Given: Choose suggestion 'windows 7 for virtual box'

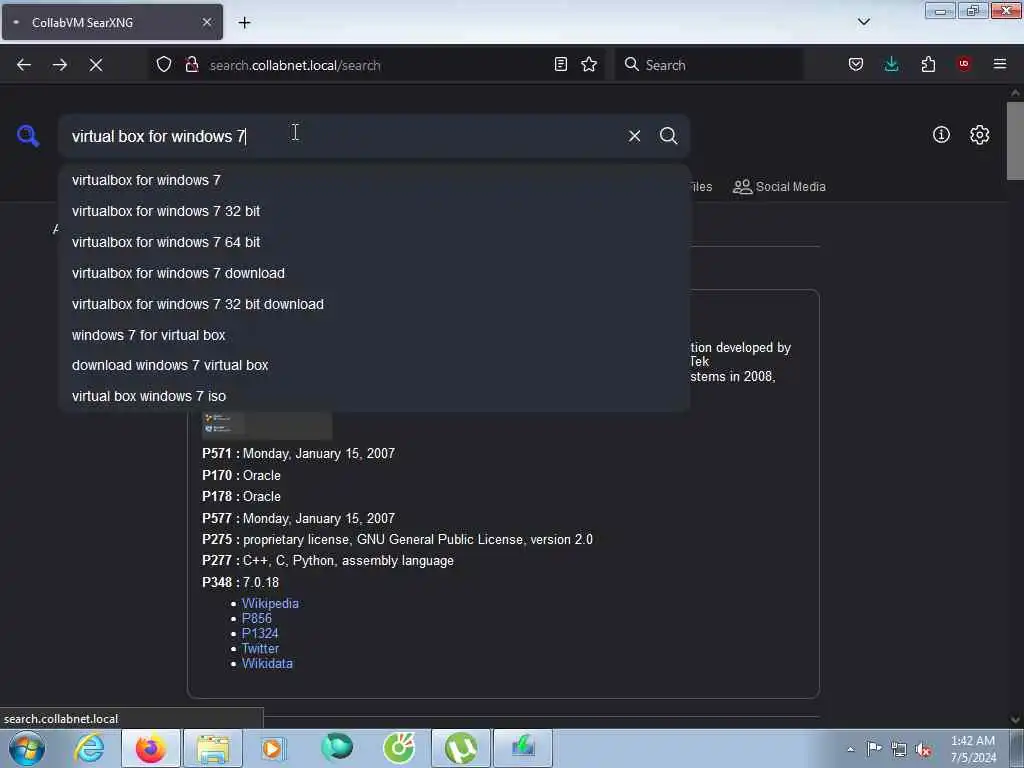Looking at the screenshot, I should click(374, 335).
